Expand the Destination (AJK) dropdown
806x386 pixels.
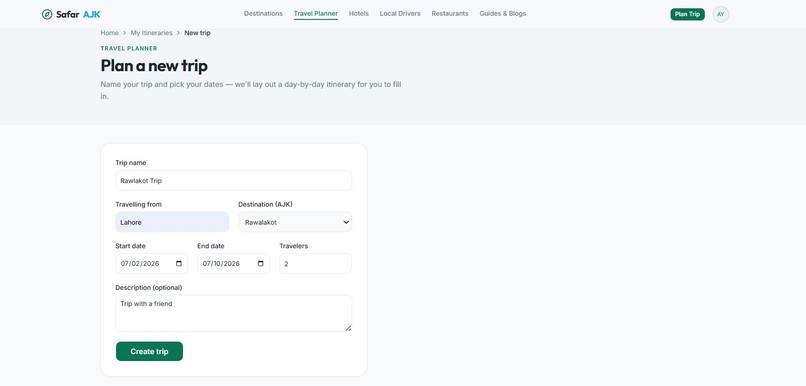295,222
